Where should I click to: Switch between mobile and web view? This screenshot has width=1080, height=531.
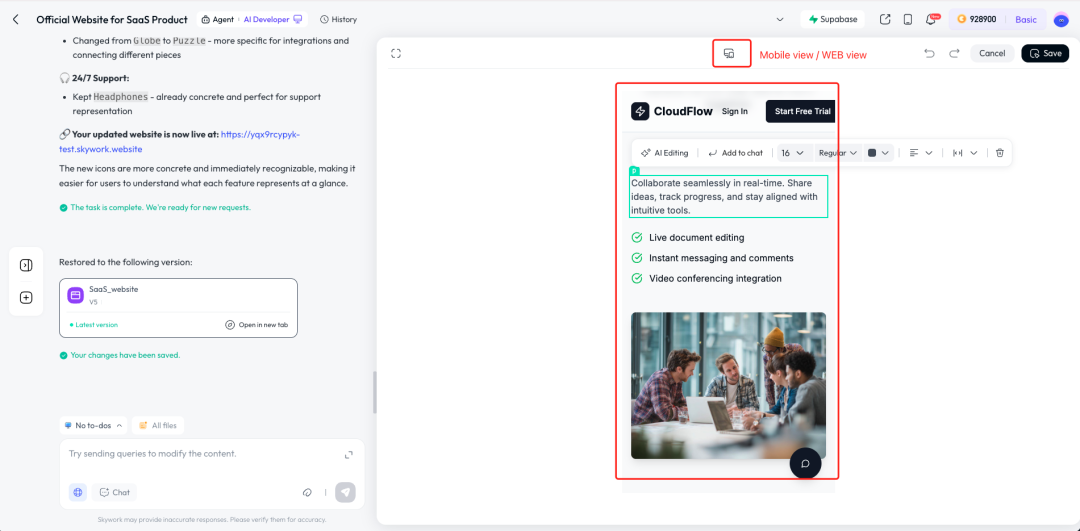pyautogui.click(x=729, y=53)
